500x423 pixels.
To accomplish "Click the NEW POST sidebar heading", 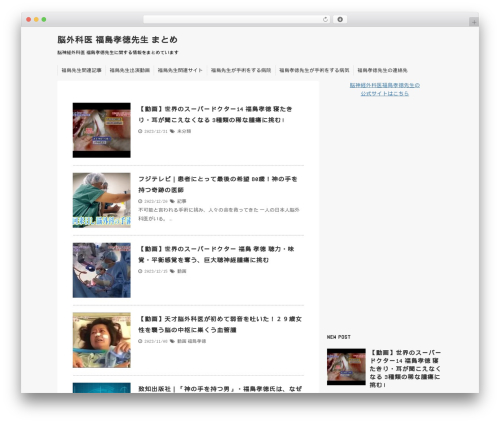I will coord(339,337).
